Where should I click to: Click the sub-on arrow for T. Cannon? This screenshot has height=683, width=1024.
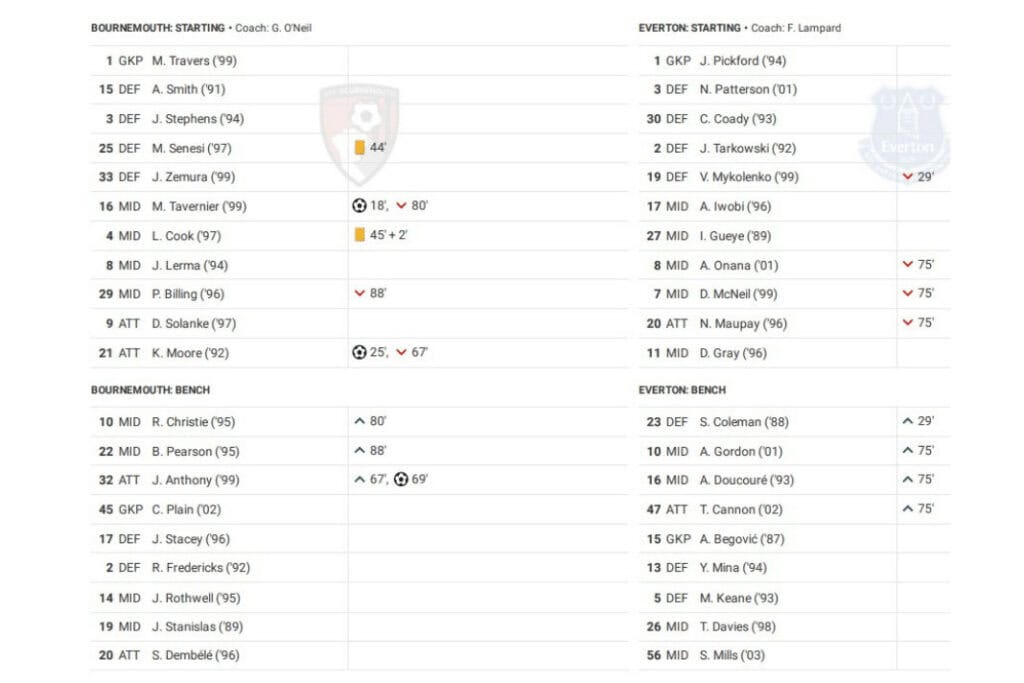tap(908, 509)
